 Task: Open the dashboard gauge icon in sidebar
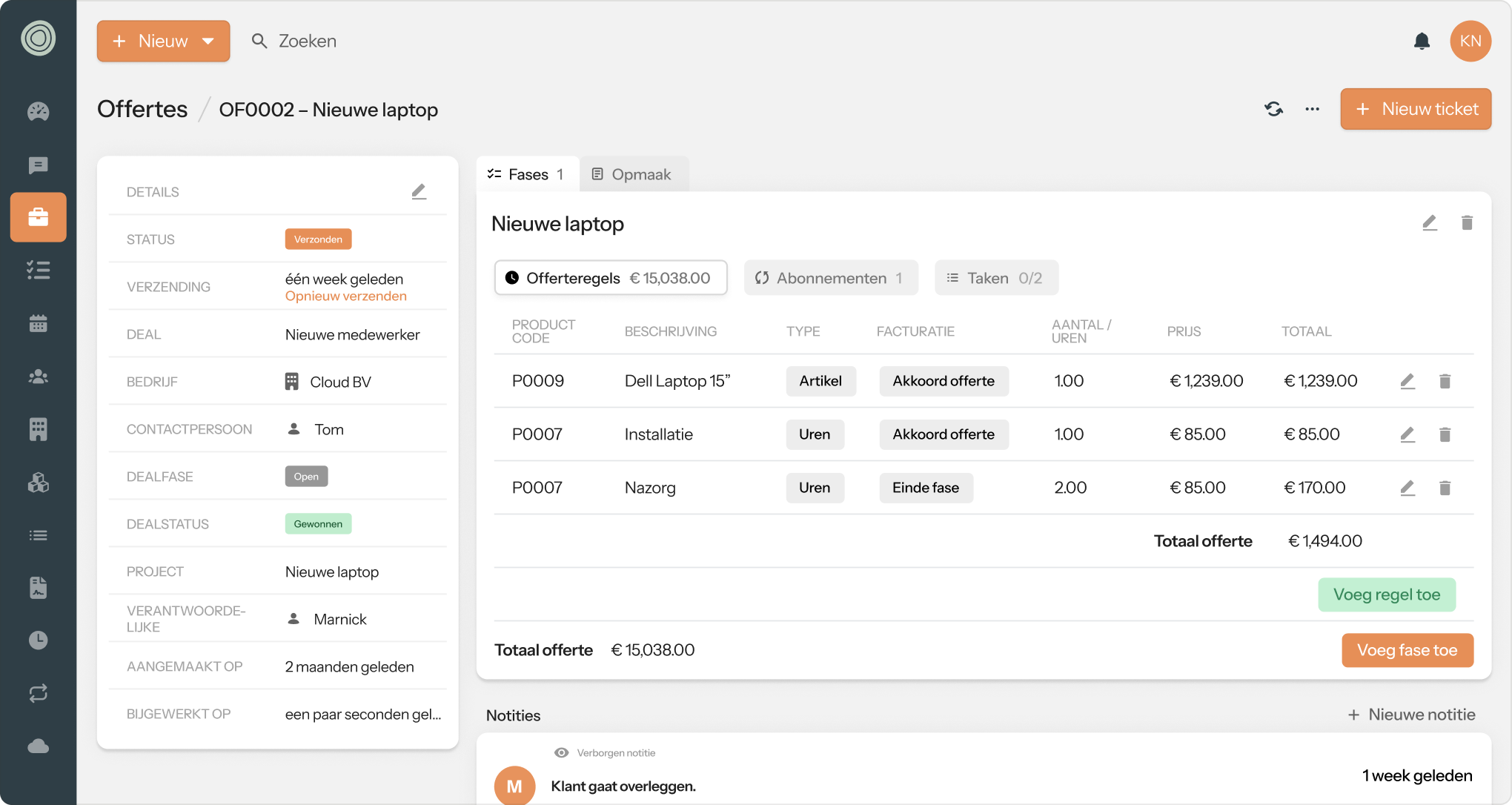[38, 111]
